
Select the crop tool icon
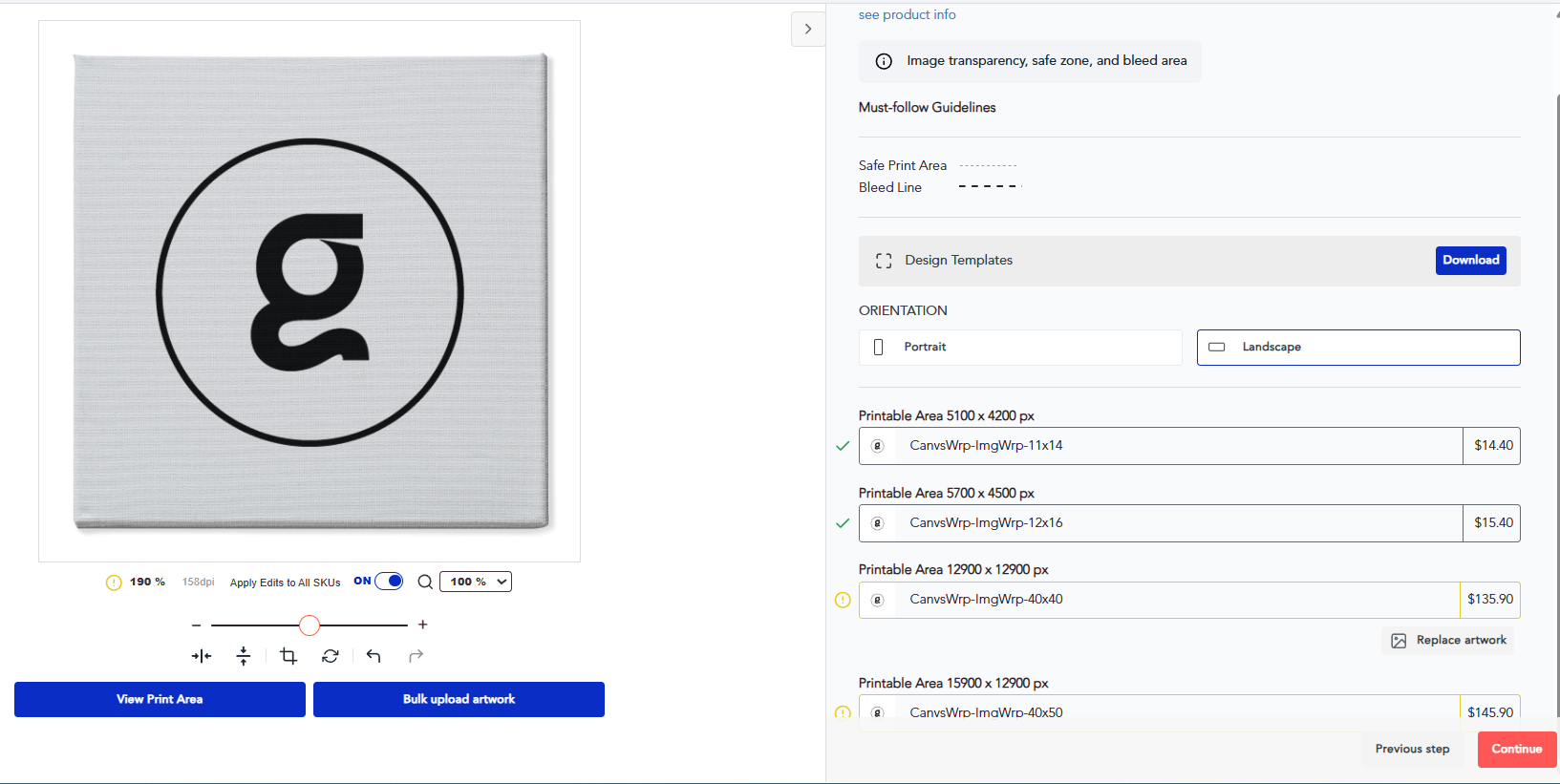[288, 656]
